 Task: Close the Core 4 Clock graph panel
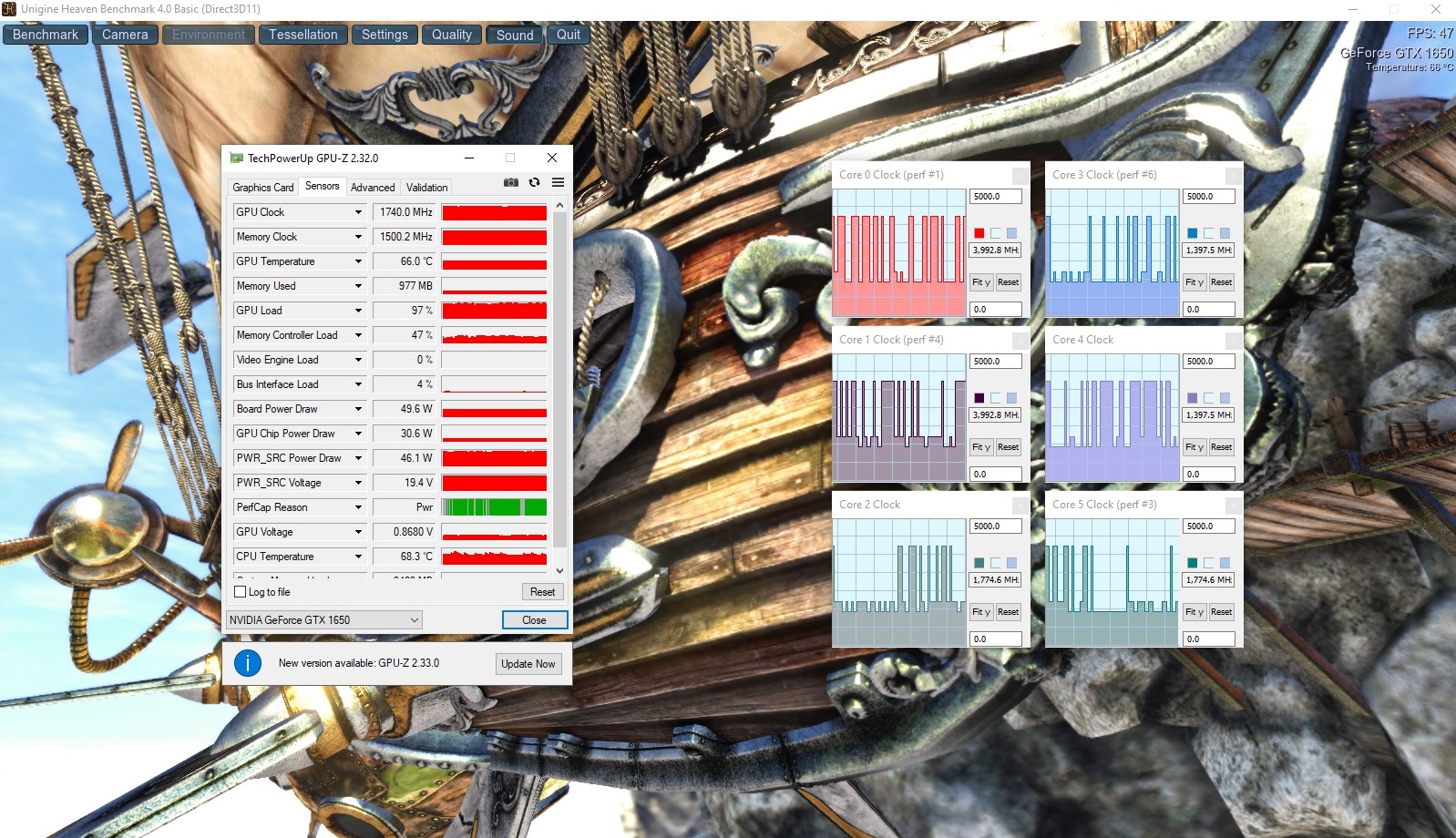(1234, 340)
